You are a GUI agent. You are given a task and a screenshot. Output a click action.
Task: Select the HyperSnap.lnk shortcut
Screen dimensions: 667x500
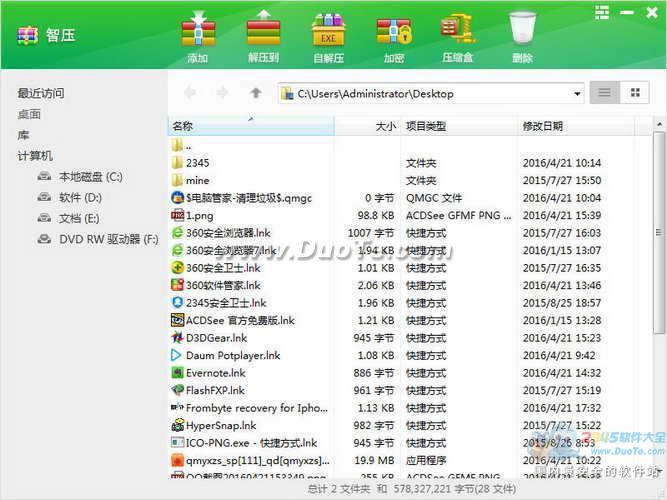point(214,425)
